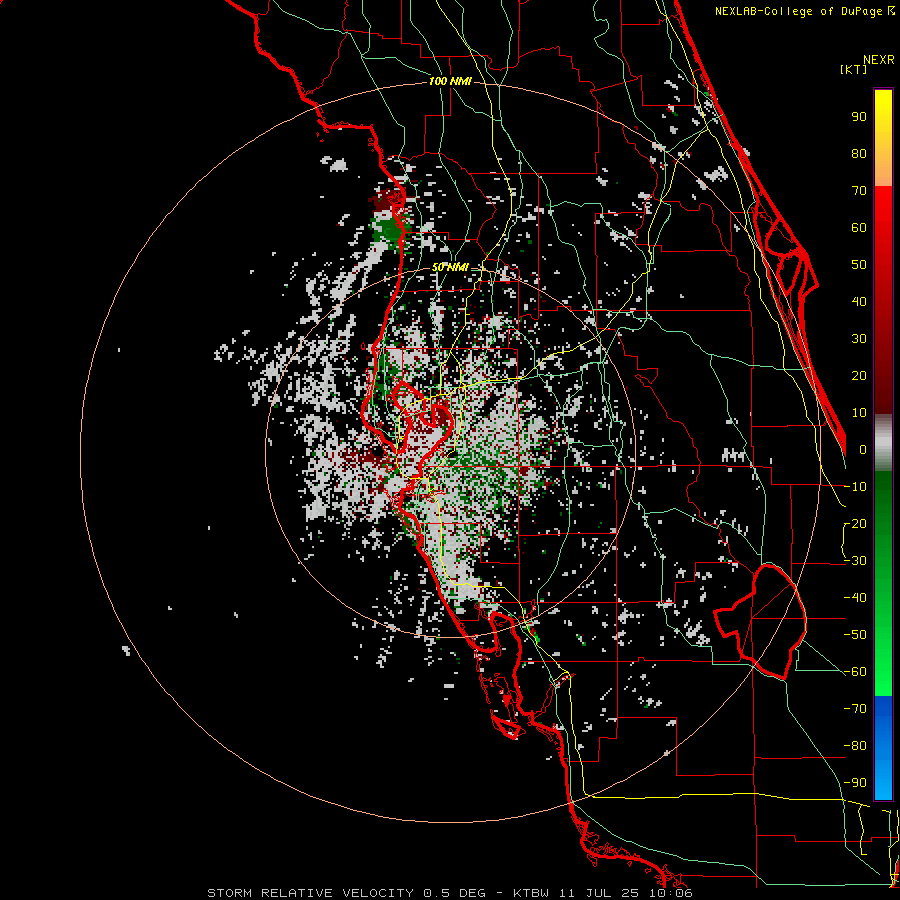900x900 pixels.
Task: Click the '-50' velocity scale label
Action: tap(855, 635)
